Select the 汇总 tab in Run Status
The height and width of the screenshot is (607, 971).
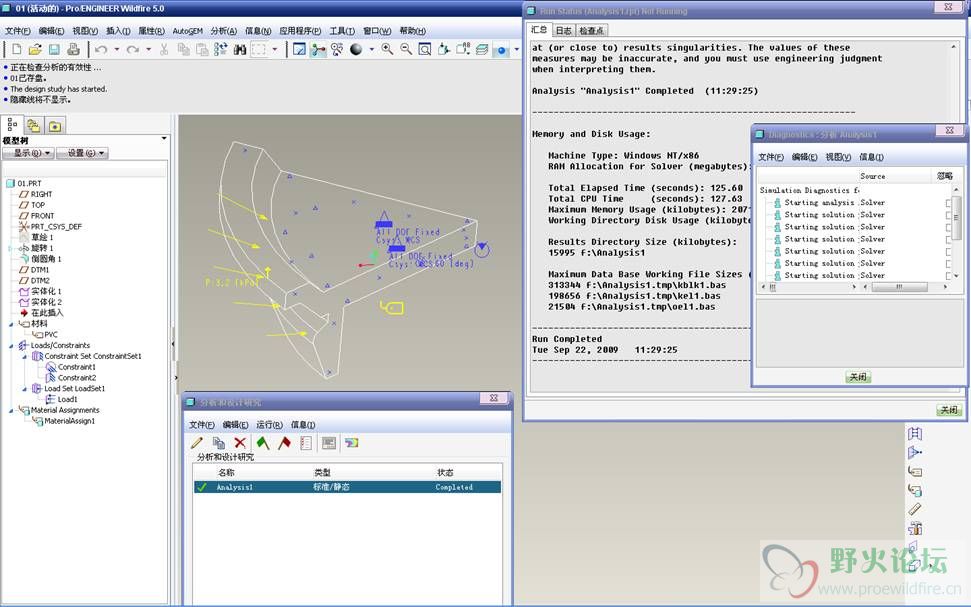point(539,29)
